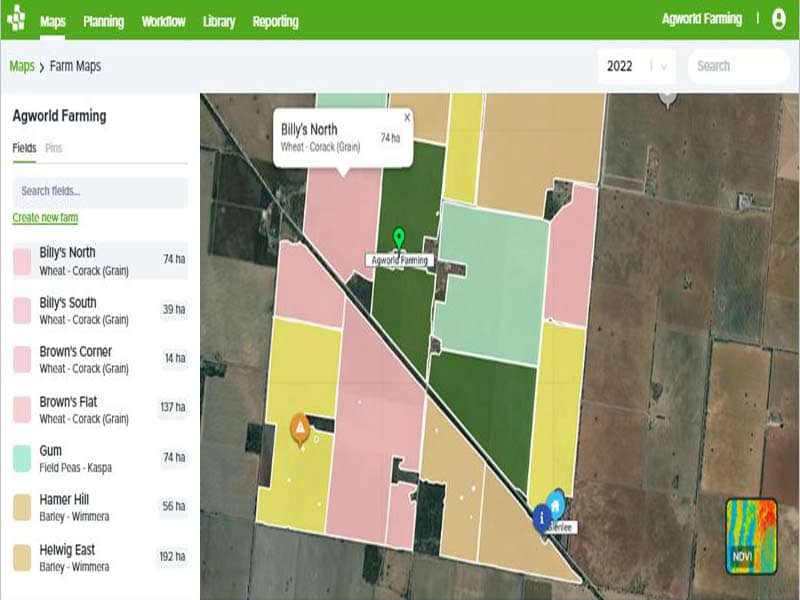Open the 2022 season year dropdown
The width and height of the screenshot is (800, 600).
636,66
